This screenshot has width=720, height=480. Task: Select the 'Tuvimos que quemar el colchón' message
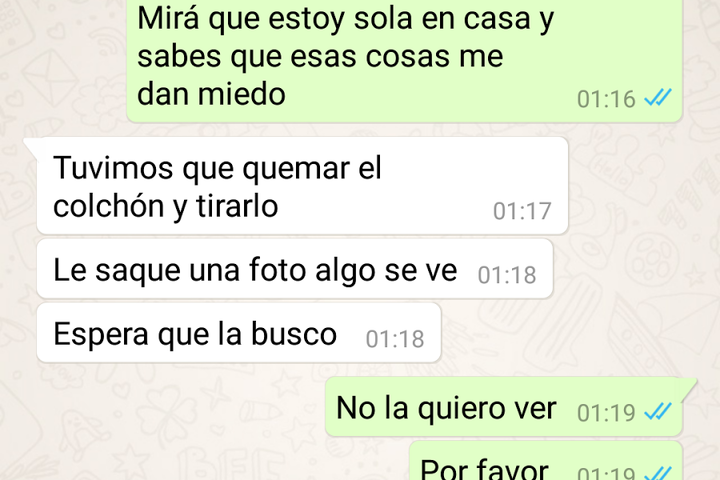point(302,186)
